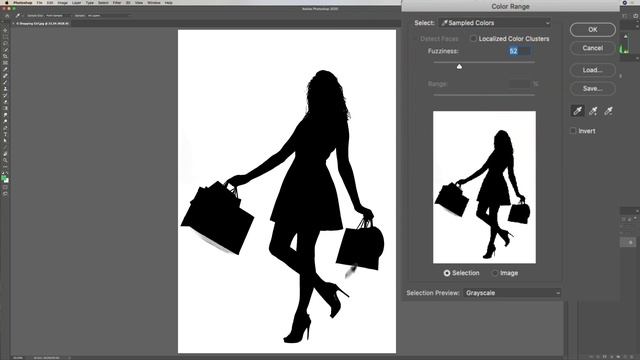Click the Load... button
640x360 pixels.
click(x=593, y=70)
